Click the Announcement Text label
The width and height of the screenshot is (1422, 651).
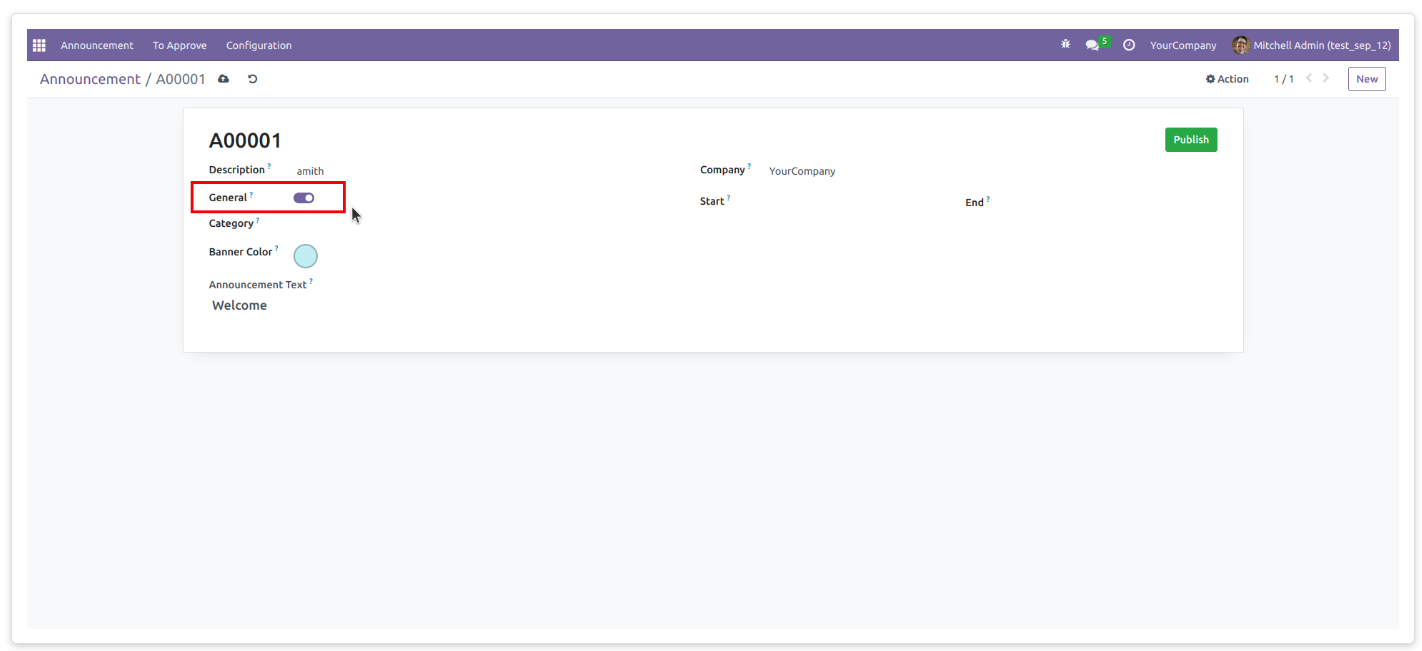[x=258, y=285]
